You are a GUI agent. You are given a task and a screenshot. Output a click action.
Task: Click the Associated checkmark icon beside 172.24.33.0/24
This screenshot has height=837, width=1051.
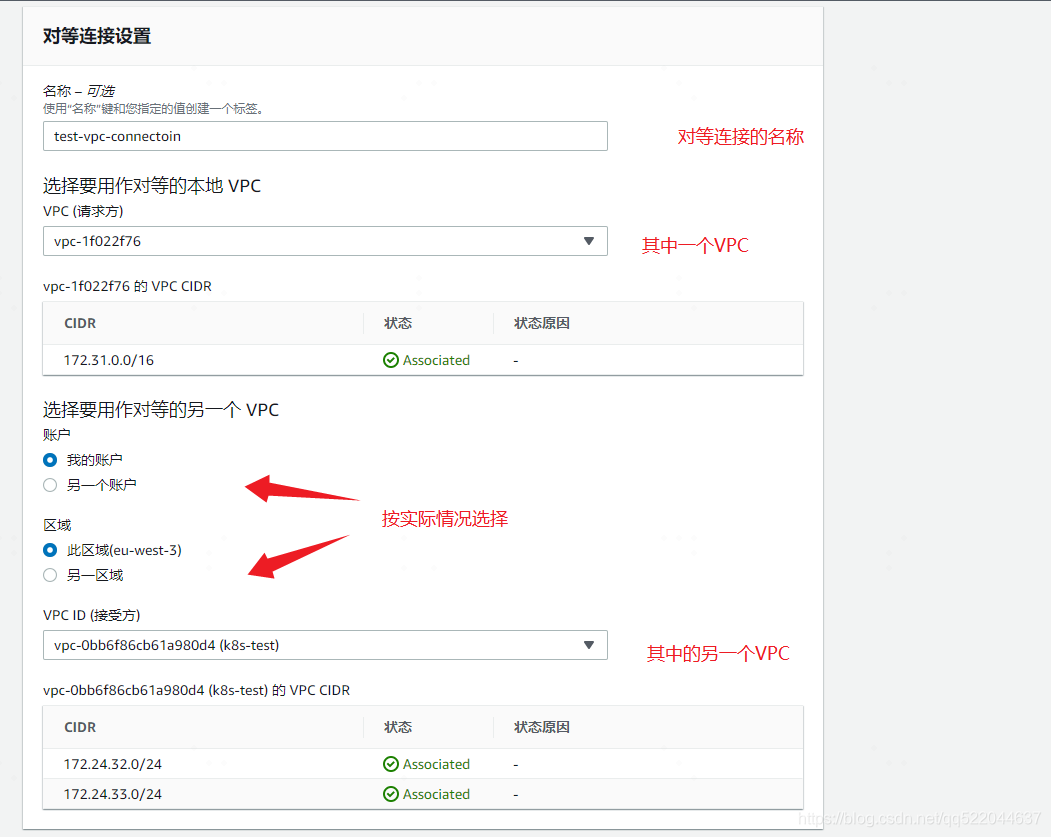click(390, 794)
